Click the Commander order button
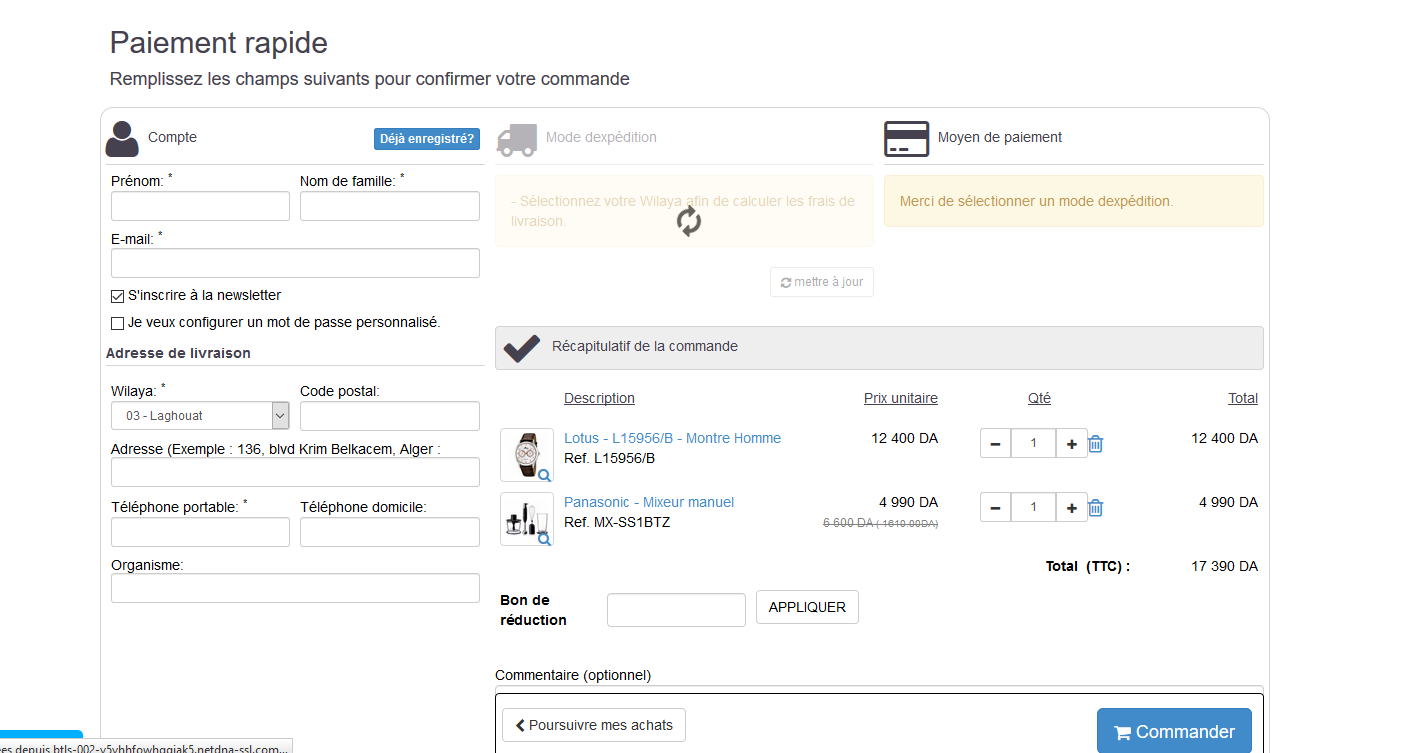Viewport: 1401px width, 753px height. 1174,732
